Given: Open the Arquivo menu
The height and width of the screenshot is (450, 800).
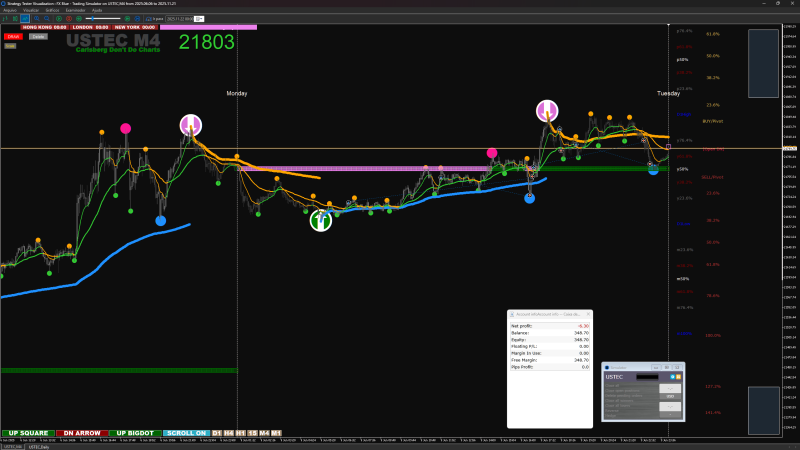Looking at the screenshot, I should point(10,10).
